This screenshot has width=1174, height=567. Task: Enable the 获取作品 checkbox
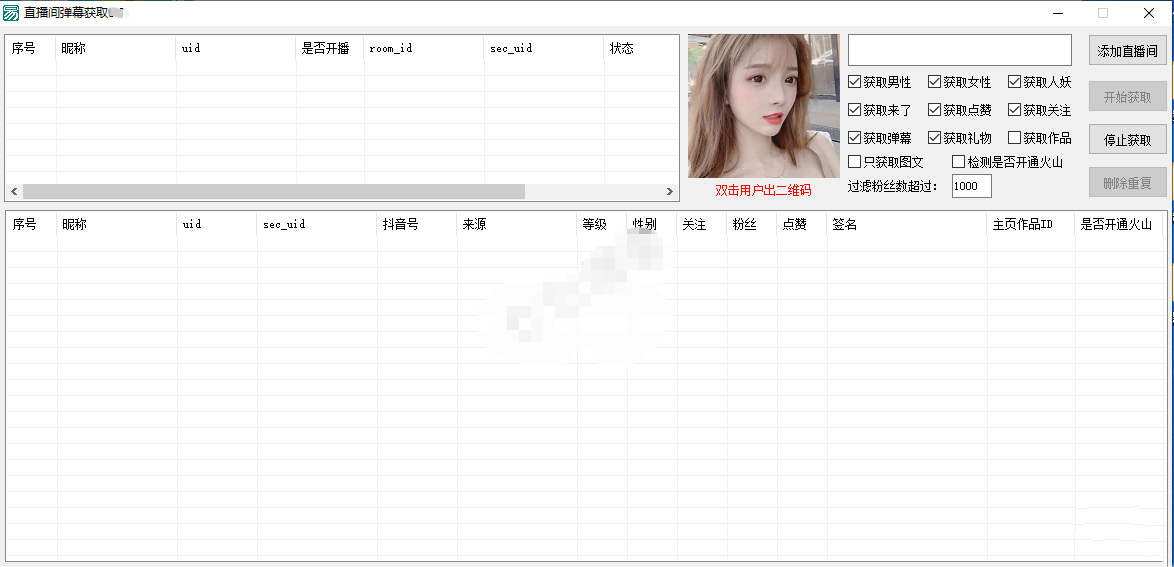1015,138
